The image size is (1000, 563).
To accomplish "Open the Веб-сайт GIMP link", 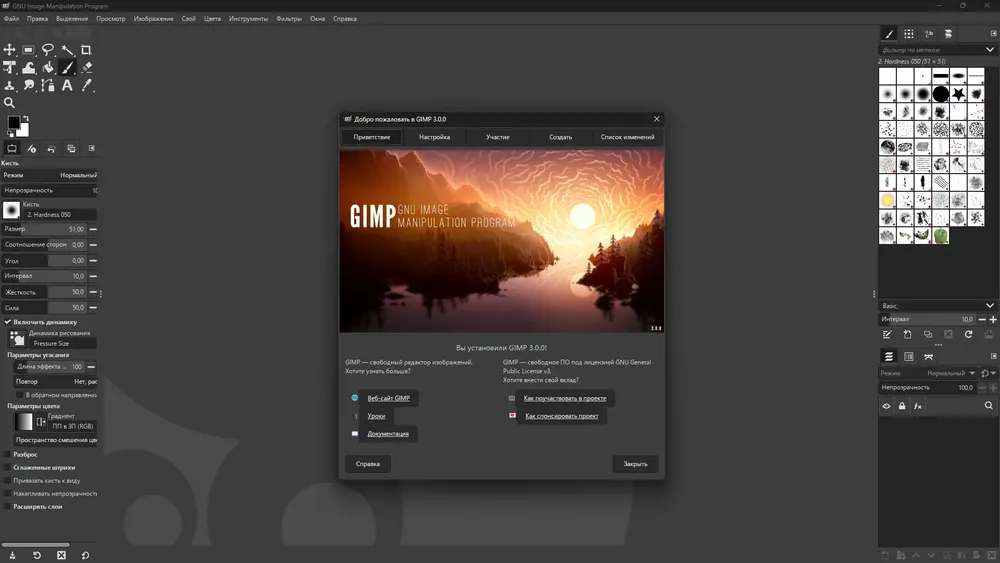I will pyautogui.click(x=388, y=398).
